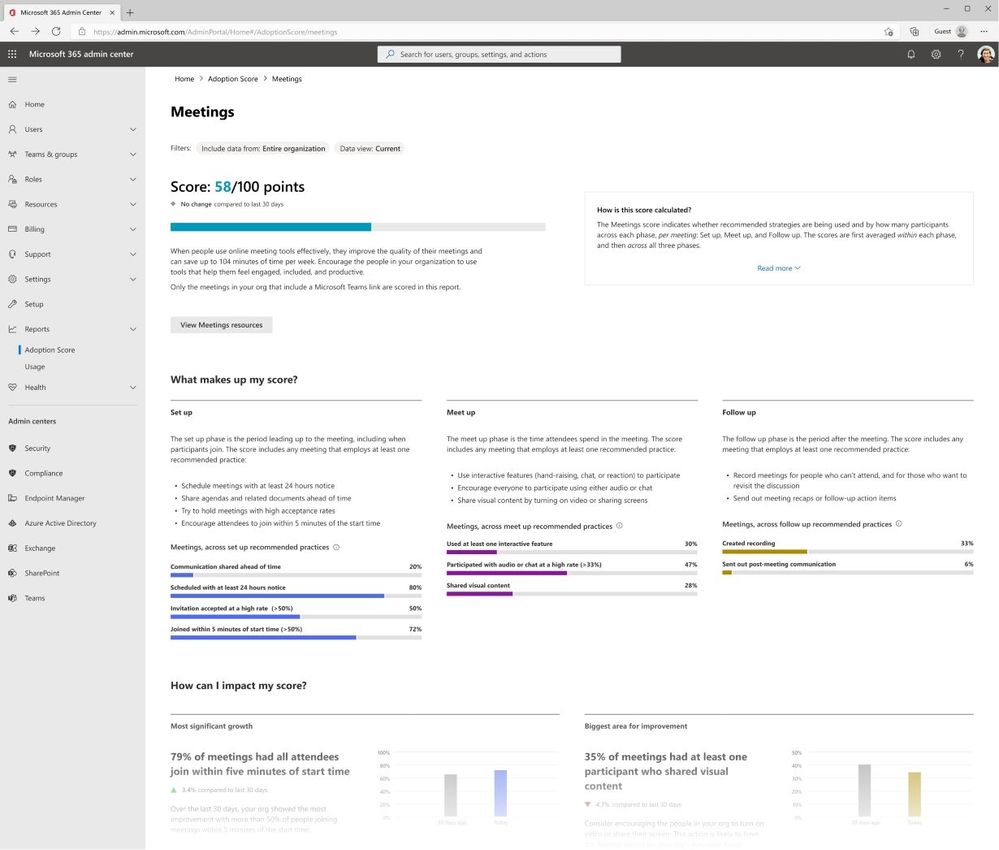Image resolution: width=999 pixels, height=850 pixels.
Task: Click the Teams & groups icon
Action: [12, 154]
